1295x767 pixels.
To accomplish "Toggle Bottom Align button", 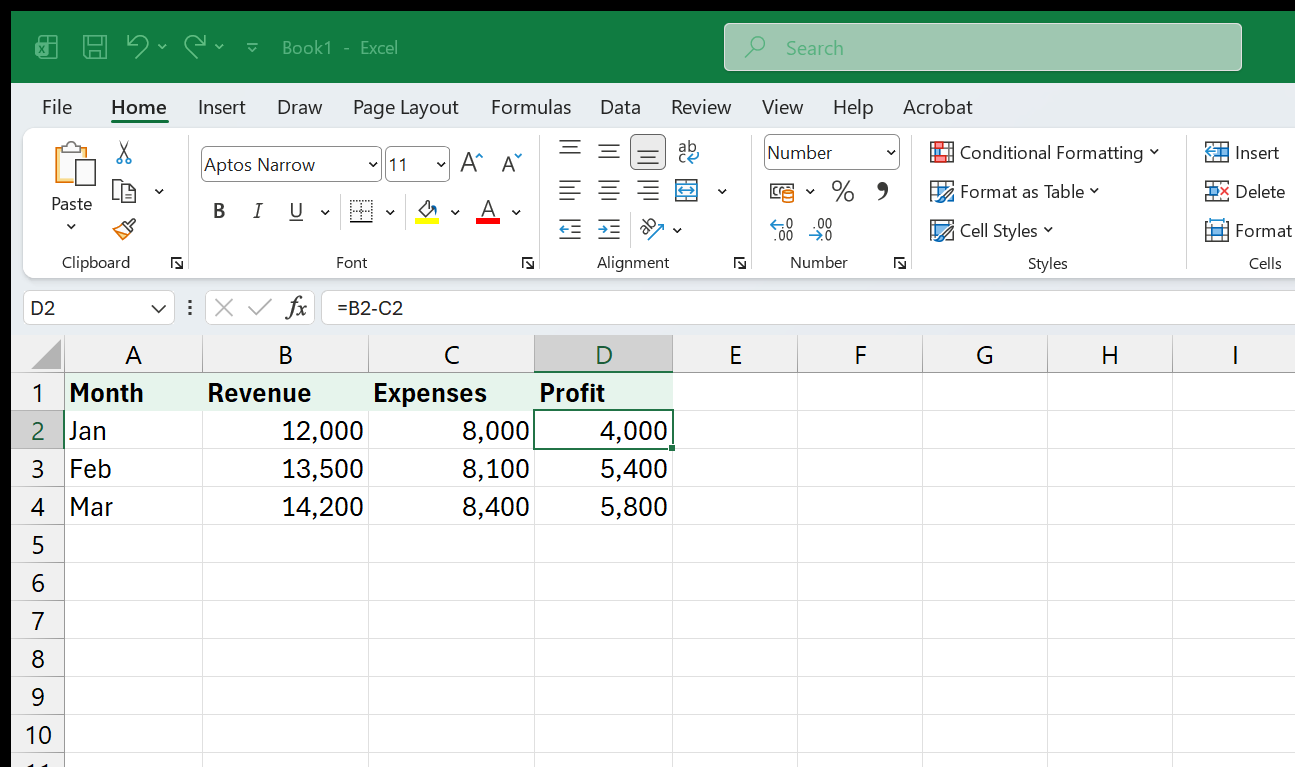I will coord(648,152).
